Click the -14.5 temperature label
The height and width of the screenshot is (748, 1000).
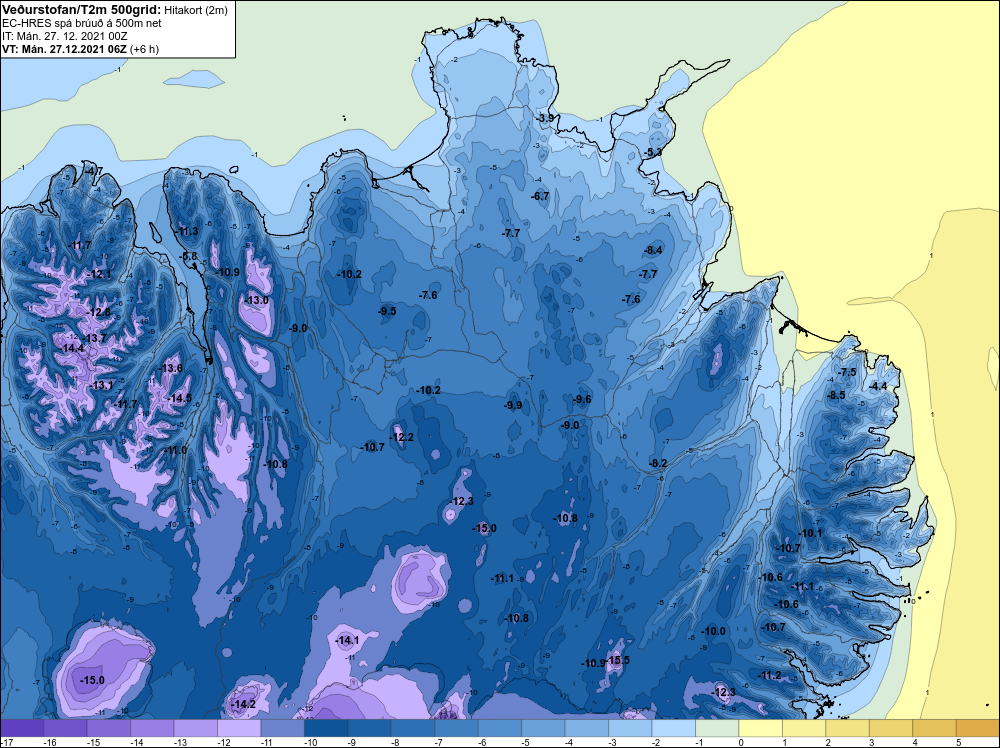180,398
